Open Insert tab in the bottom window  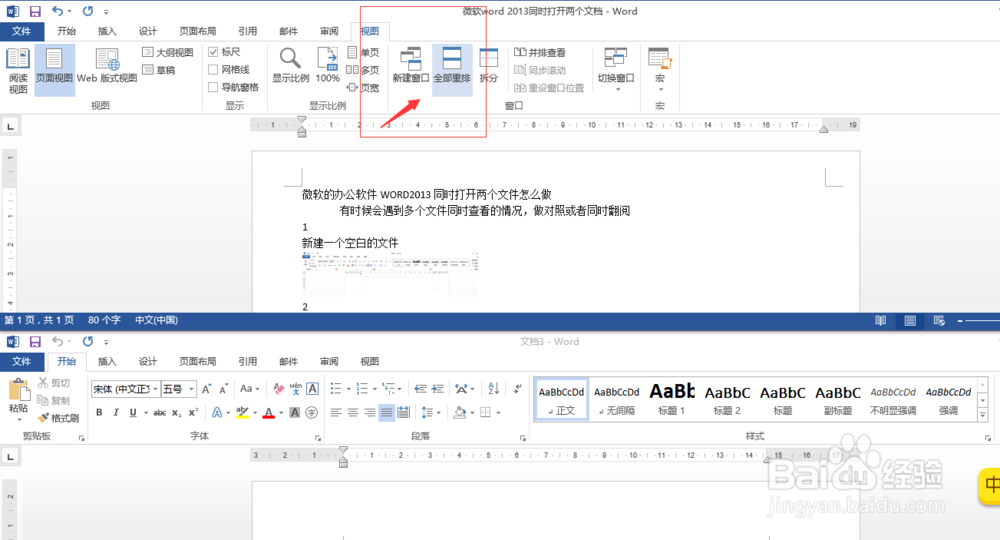pyautogui.click(x=107, y=361)
